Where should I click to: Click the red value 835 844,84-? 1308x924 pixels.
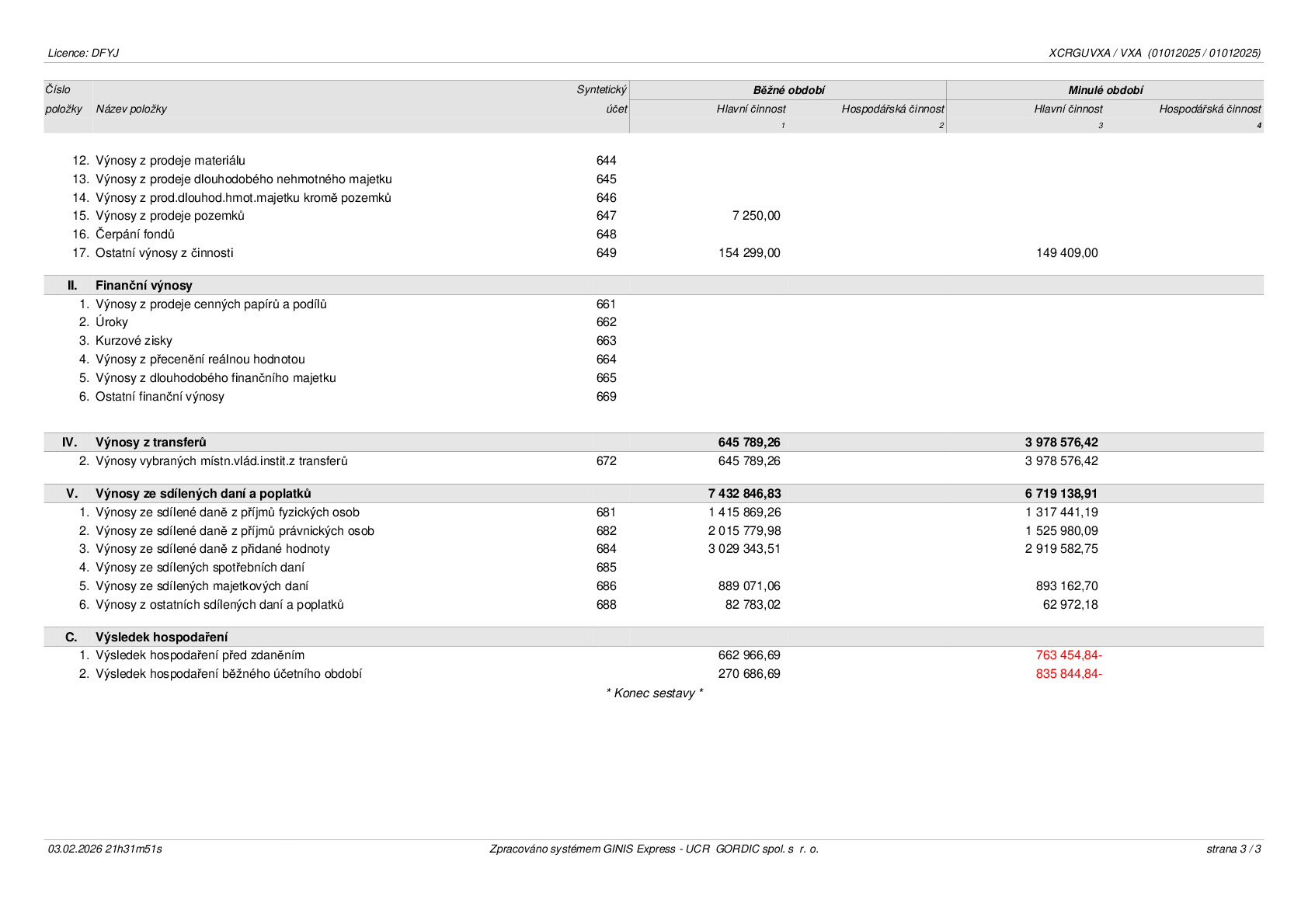[1069, 674]
